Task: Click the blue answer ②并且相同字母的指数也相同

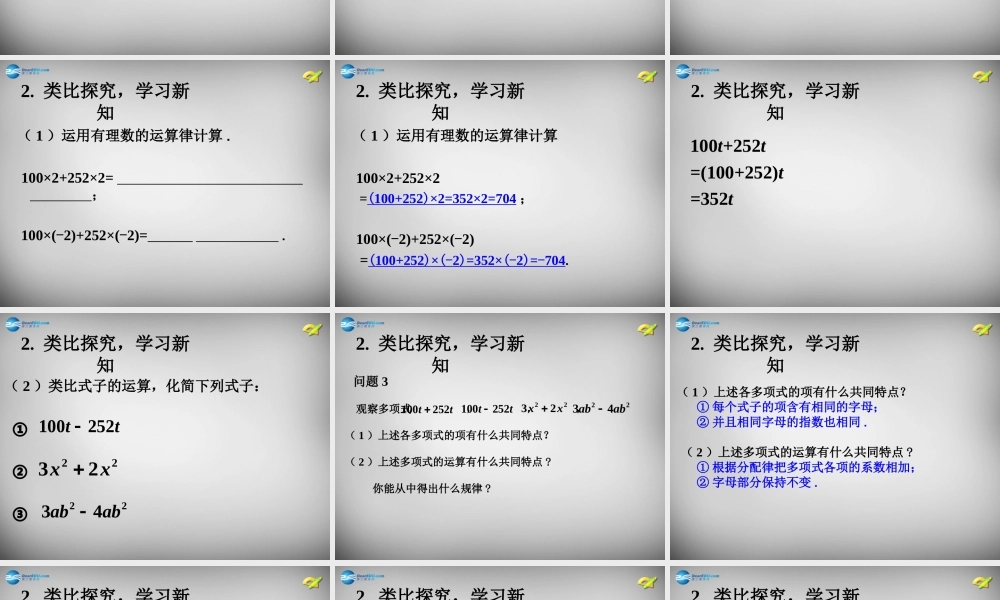Action: 782,422
